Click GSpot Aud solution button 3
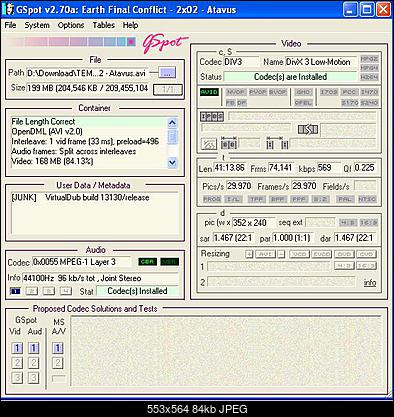The height and width of the screenshot is (417, 394). [33, 378]
